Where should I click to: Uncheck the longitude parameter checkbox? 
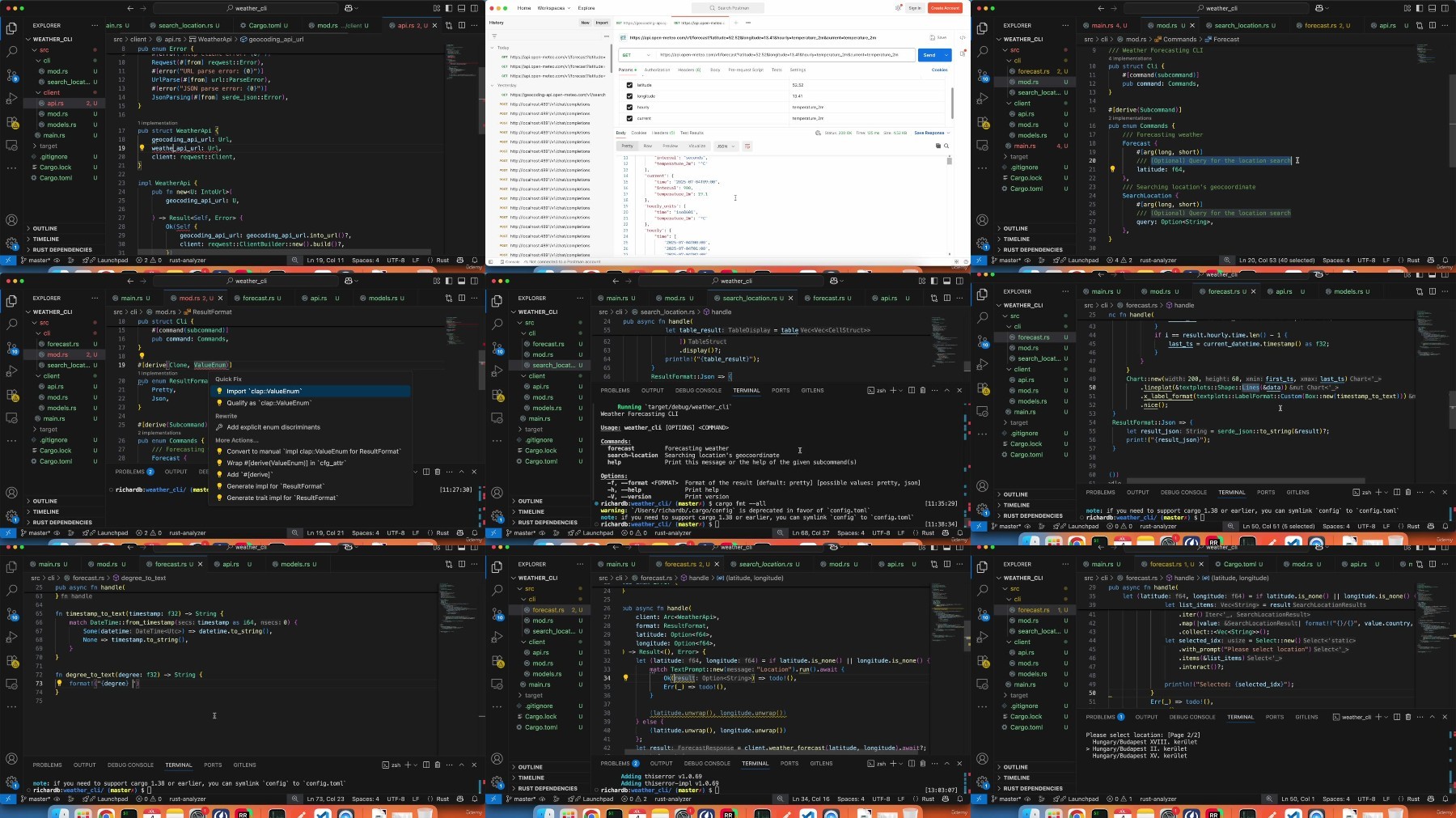point(629,96)
